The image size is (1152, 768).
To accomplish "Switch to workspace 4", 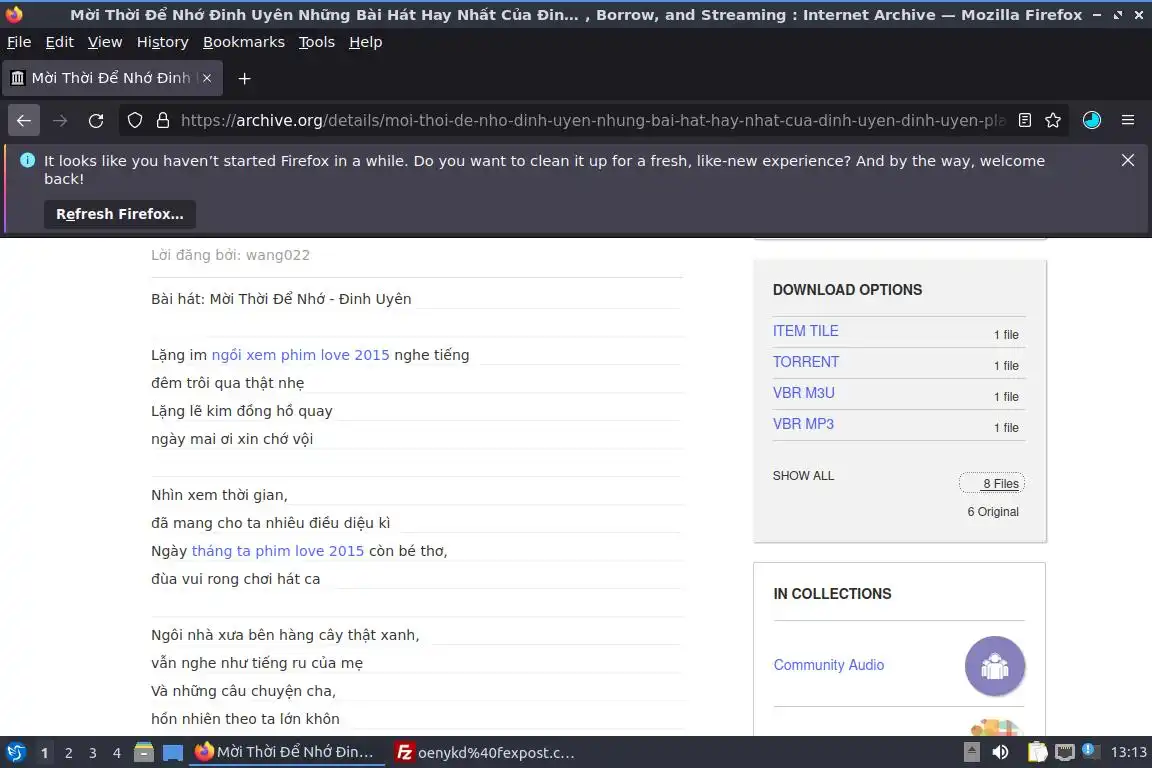I will [x=117, y=753].
